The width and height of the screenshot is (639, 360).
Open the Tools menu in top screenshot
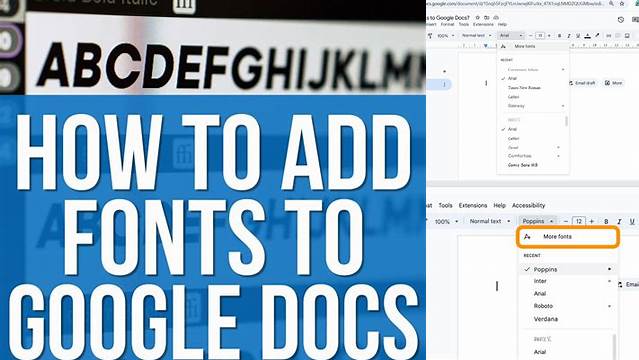tap(464, 24)
